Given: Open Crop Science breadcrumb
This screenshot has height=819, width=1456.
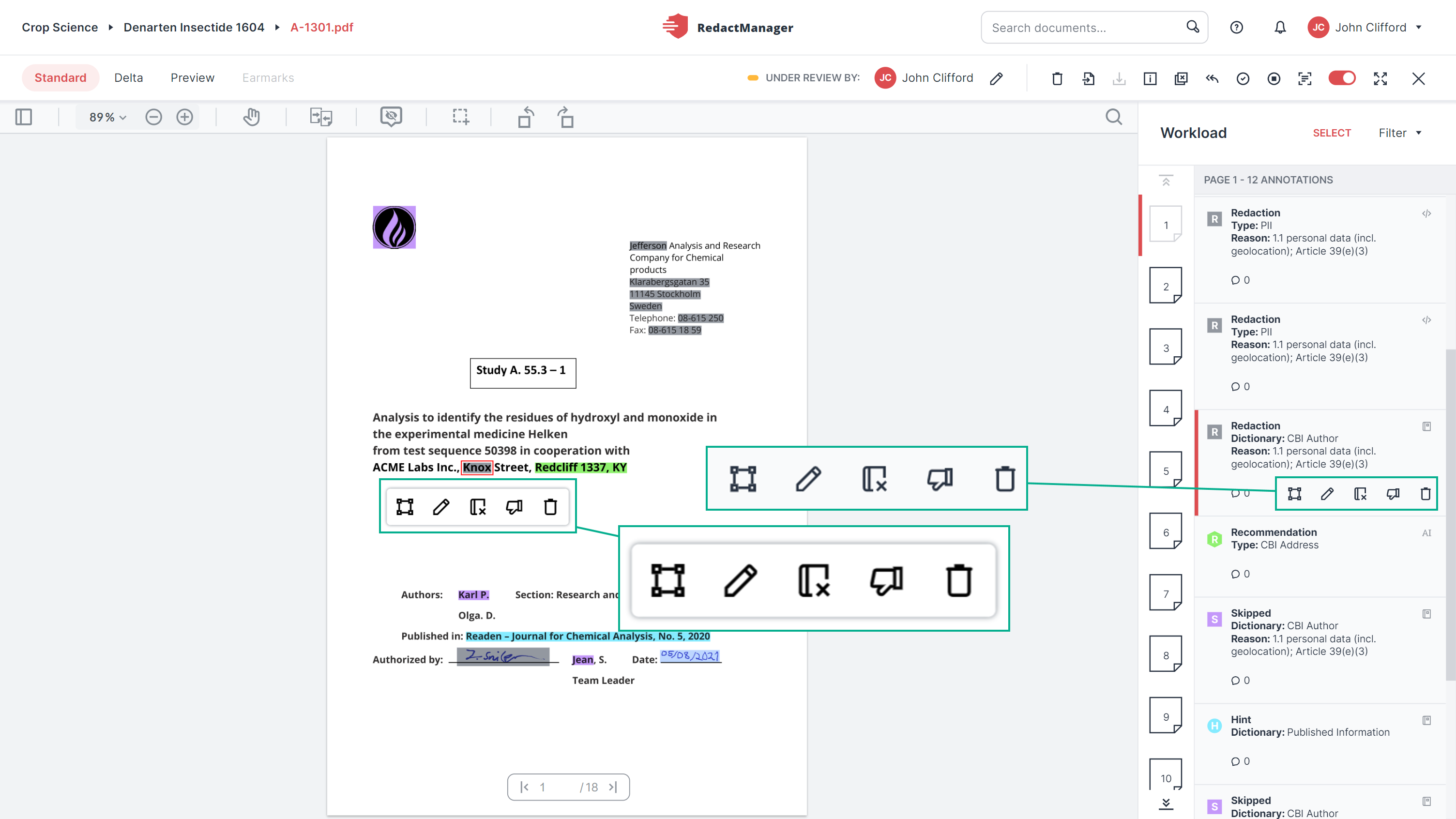Looking at the screenshot, I should tap(60, 27).
